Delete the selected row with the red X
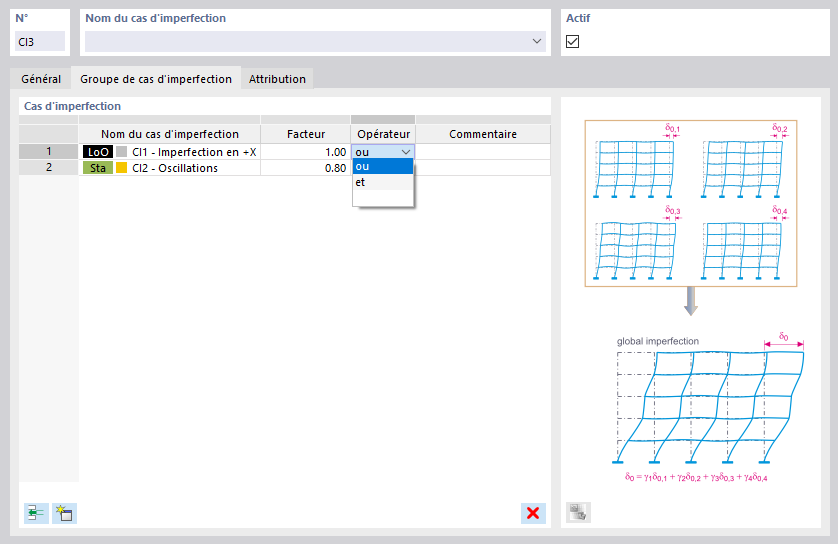The image size is (838, 544). point(533,513)
